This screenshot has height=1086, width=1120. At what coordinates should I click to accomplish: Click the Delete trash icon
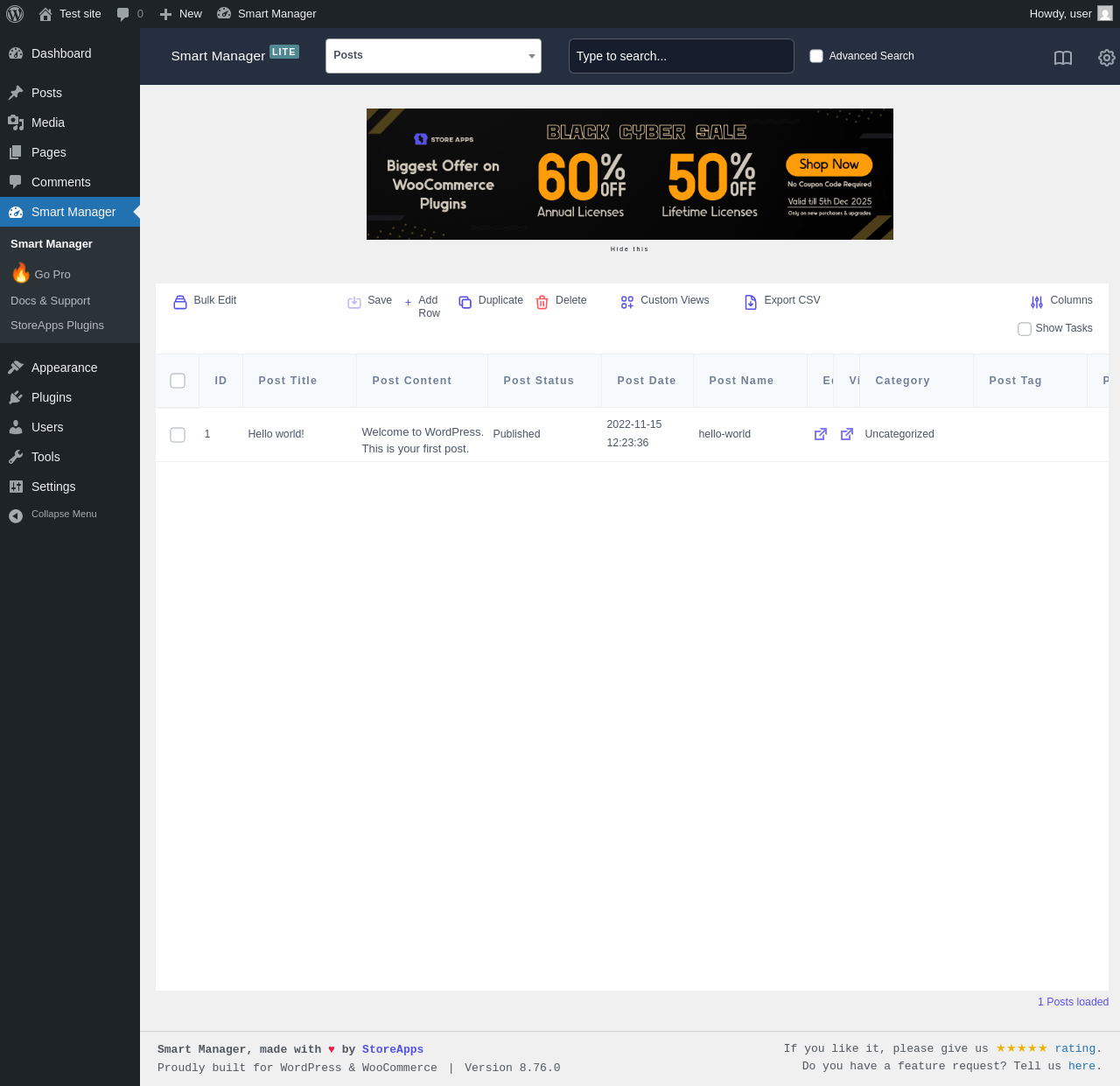tap(542, 302)
